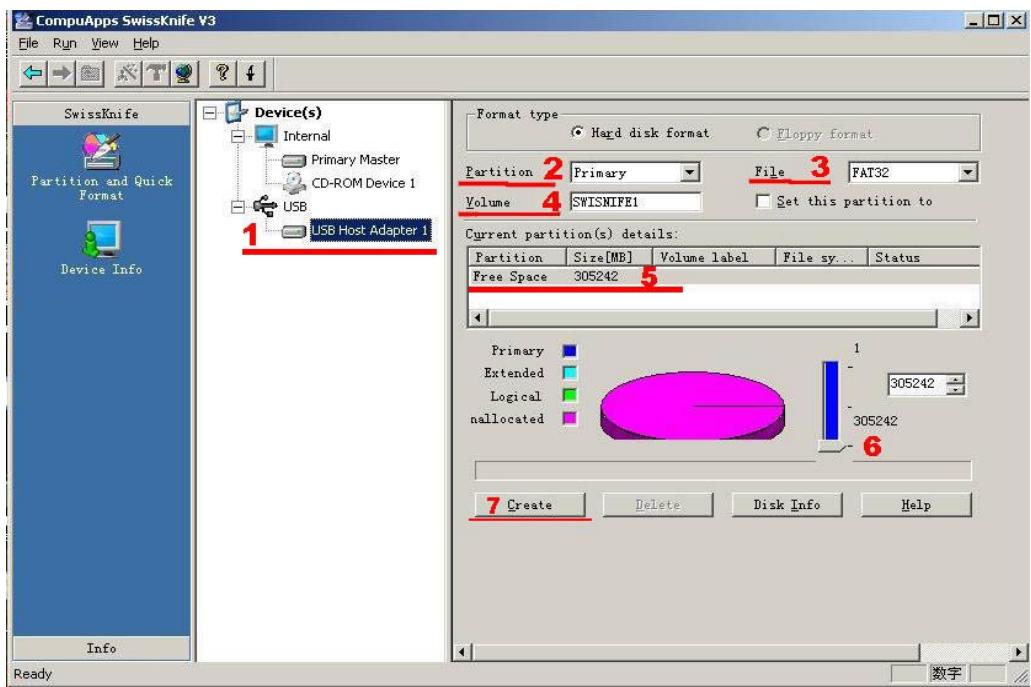Image resolution: width=1031 pixels, height=687 pixels.
Task: Click the T-shaped tool toolbar icon
Action: pyautogui.click(x=156, y=73)
